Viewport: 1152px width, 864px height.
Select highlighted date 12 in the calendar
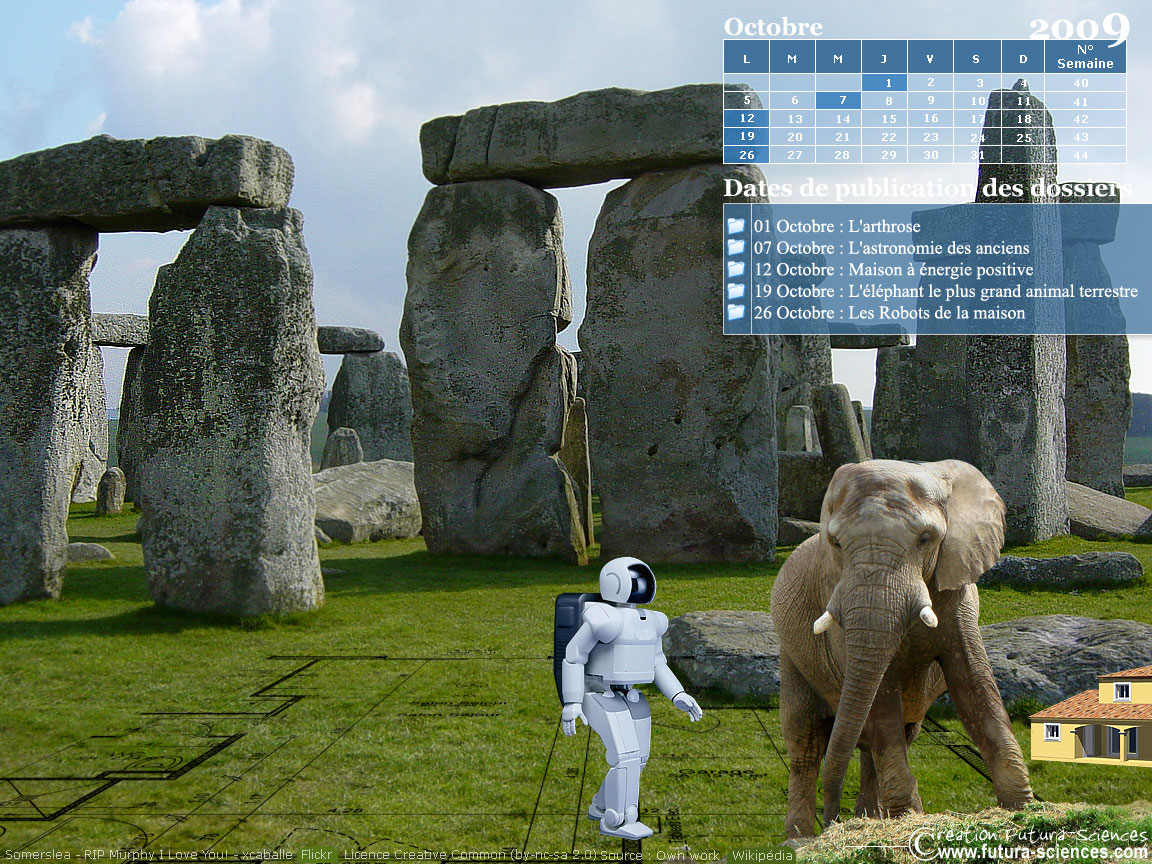746,118
